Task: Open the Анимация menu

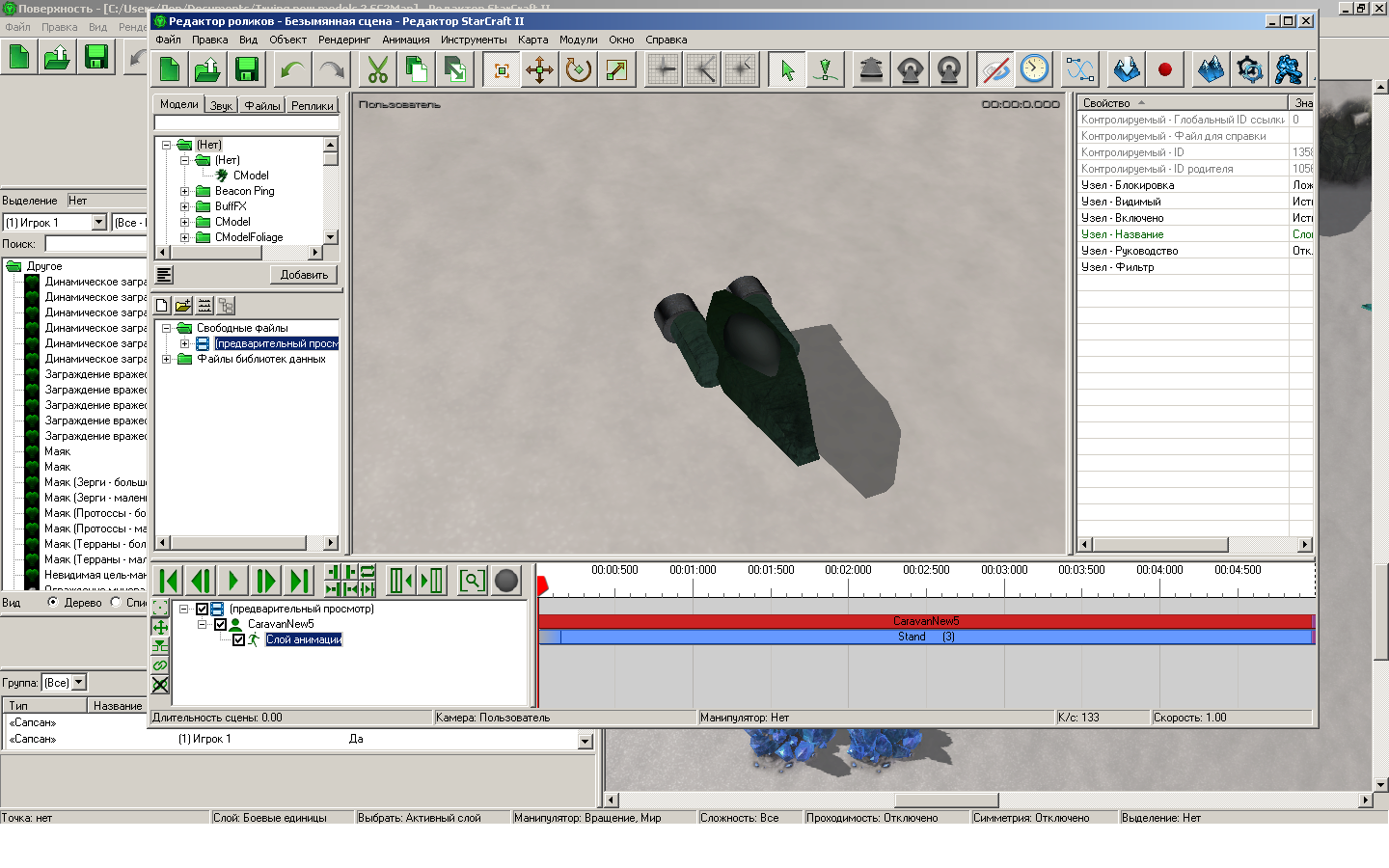Action: click(x=405, y=40)
